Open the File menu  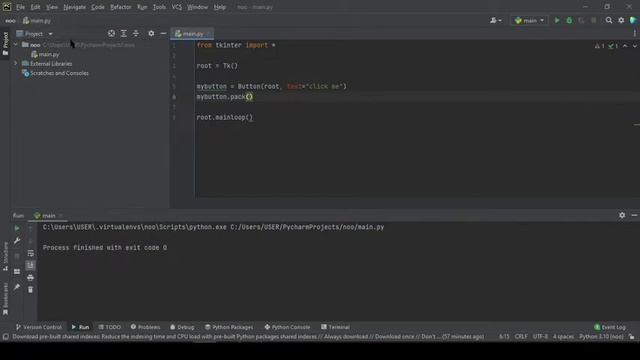(20, 7)
